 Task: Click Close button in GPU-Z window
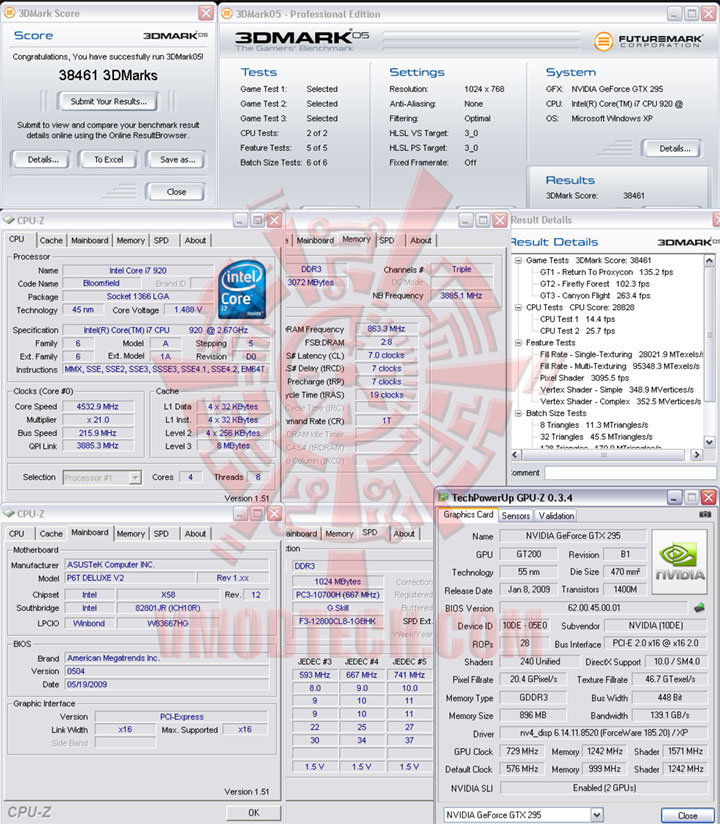coord(687,816)
